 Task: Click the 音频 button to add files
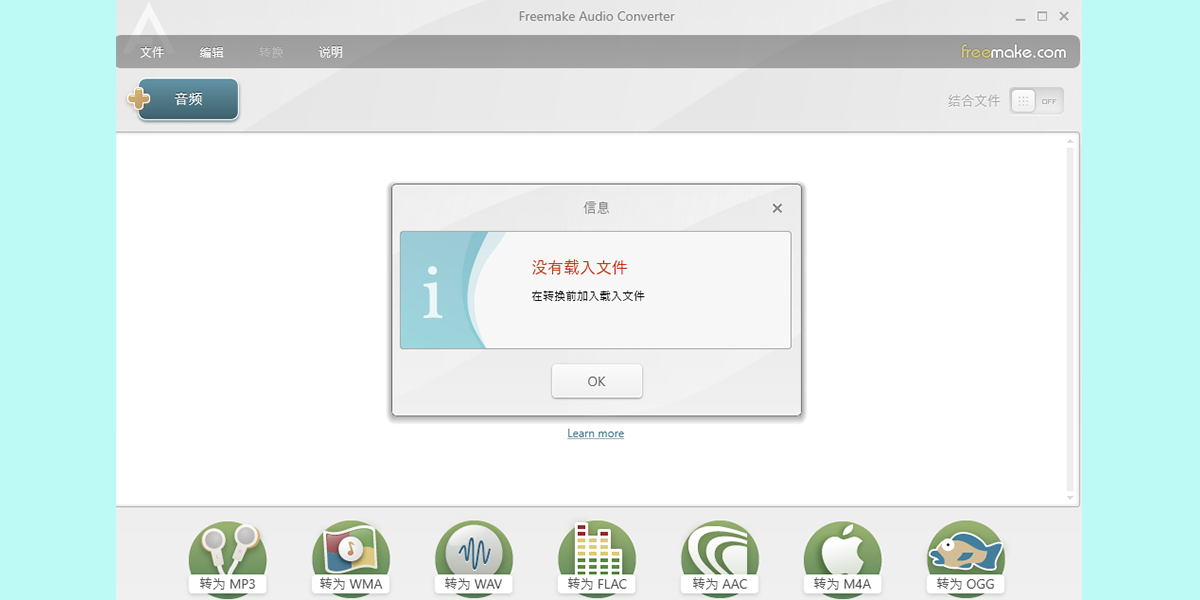click(188, 99)
